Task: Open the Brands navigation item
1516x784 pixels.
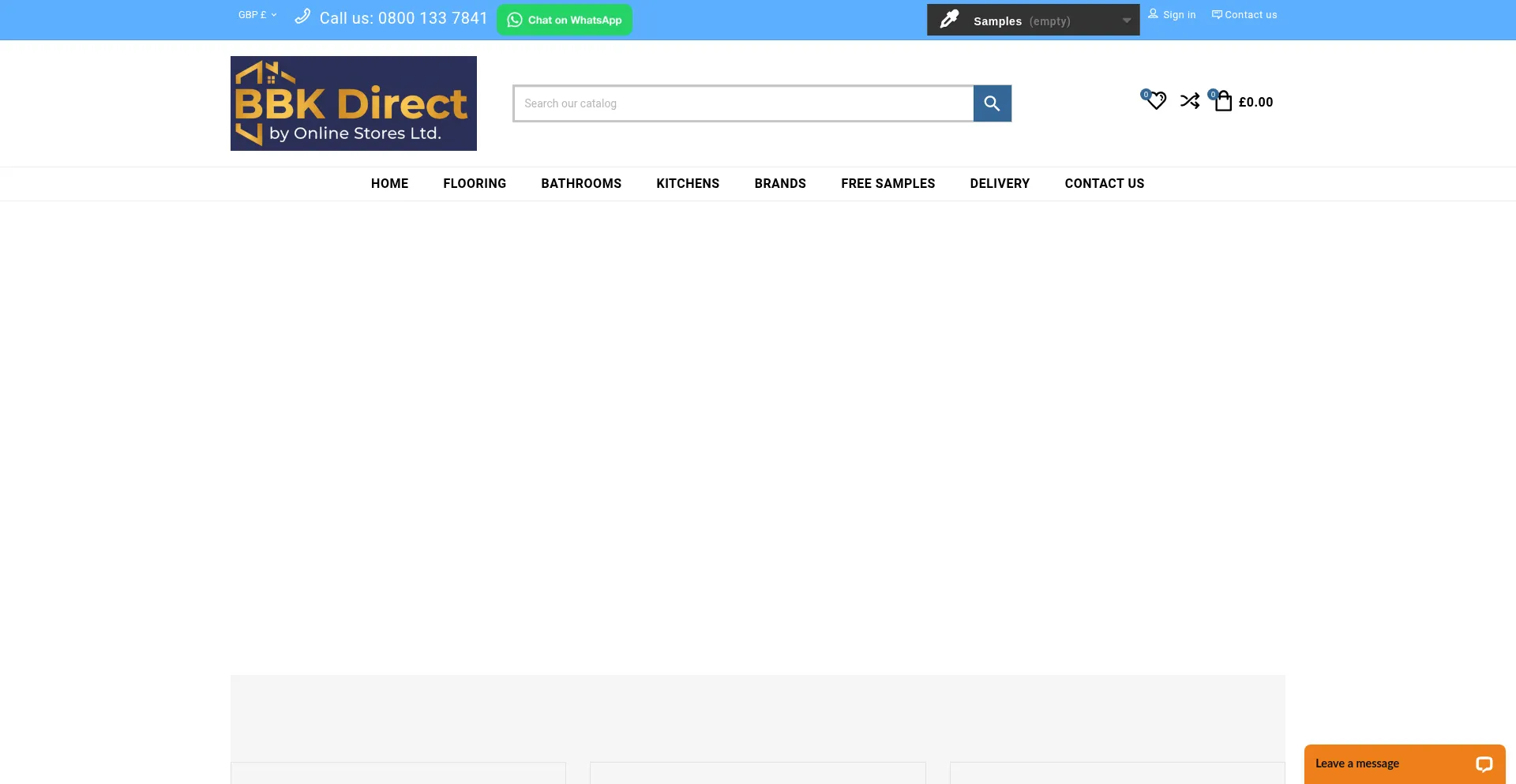Action: point(780,184)
